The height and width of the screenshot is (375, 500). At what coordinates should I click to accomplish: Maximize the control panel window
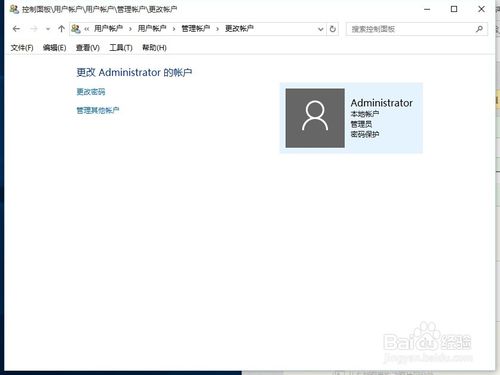coord(454,9)
